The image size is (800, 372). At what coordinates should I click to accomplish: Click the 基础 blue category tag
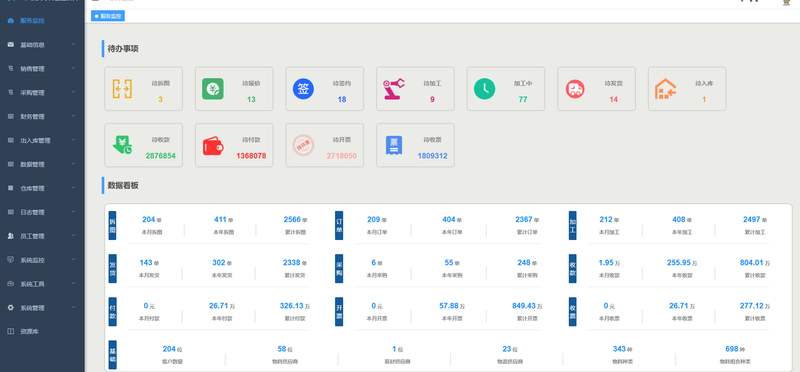click(x=112, y=354)
